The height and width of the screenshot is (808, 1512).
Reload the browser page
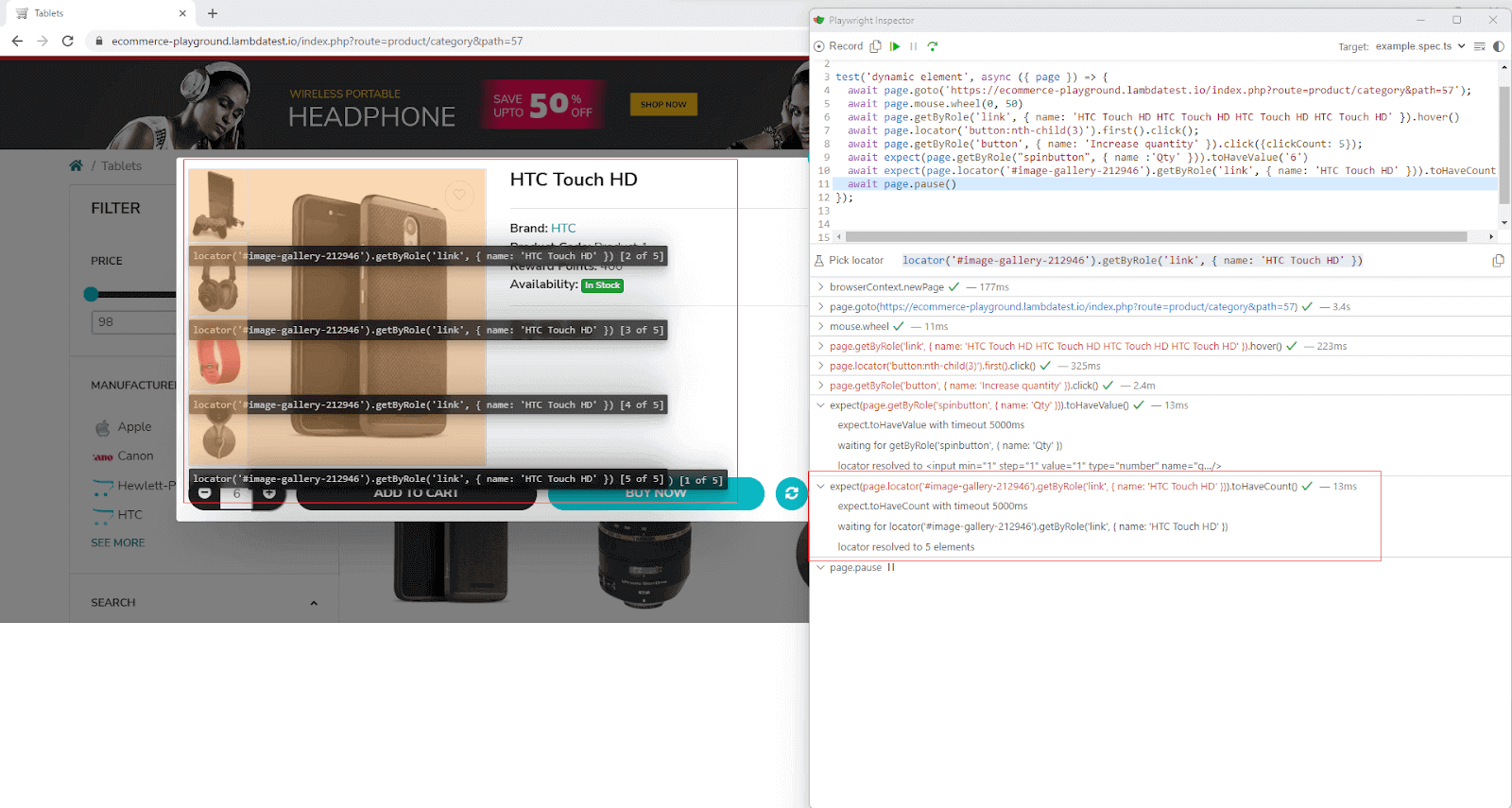68,41
